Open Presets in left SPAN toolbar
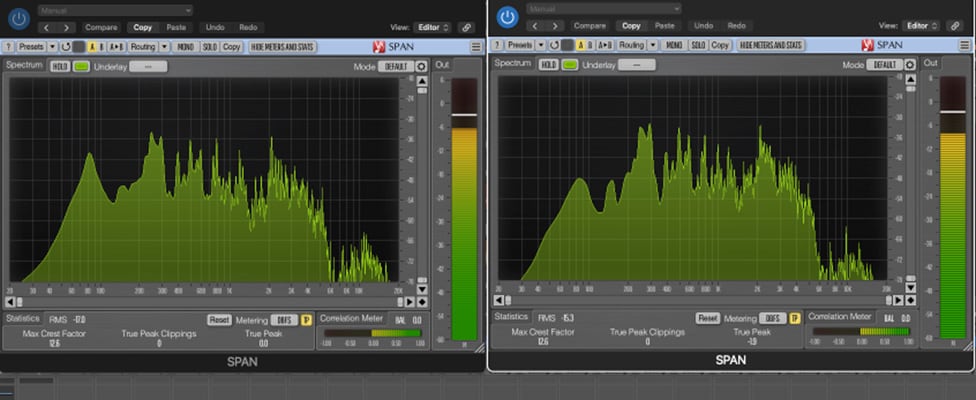 click(31, 47)
